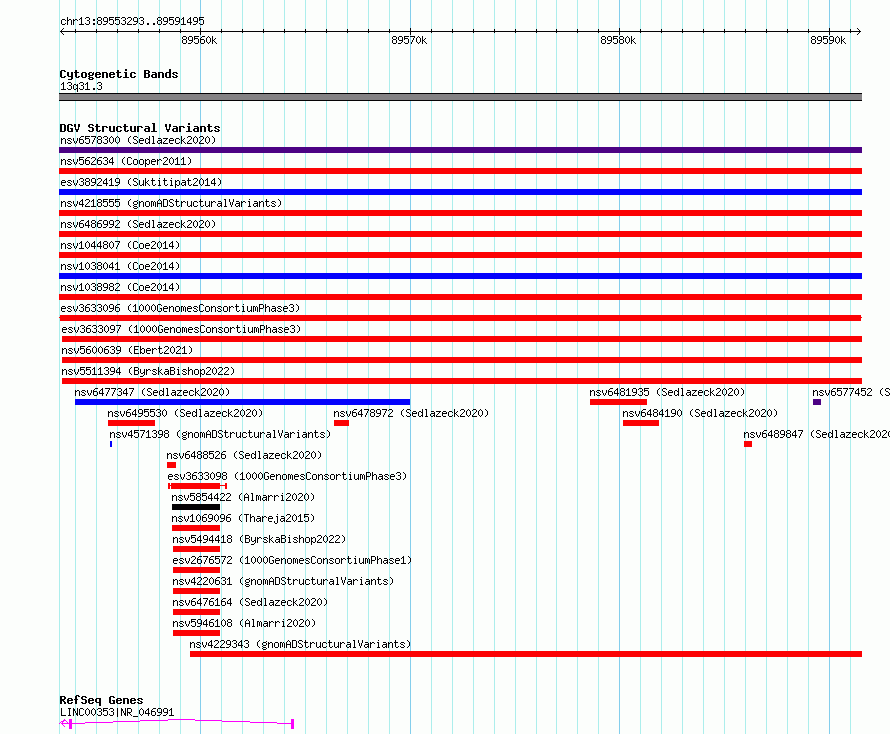Open variant nsv1069096 (Thareja2015)
Screen dimensions: 890x734
(243, 518)
